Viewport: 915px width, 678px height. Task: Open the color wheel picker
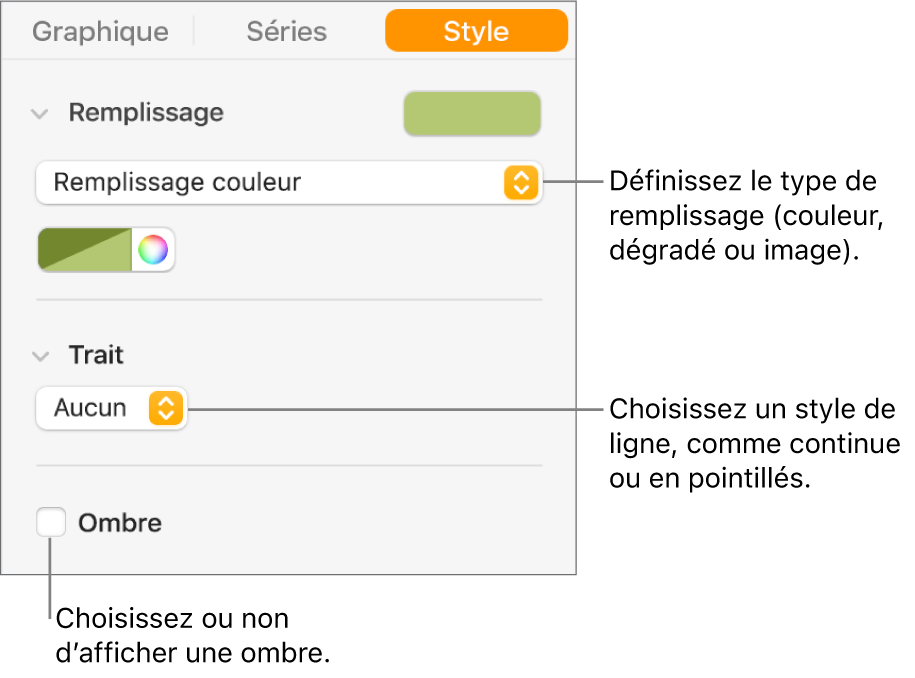point(153,250)
